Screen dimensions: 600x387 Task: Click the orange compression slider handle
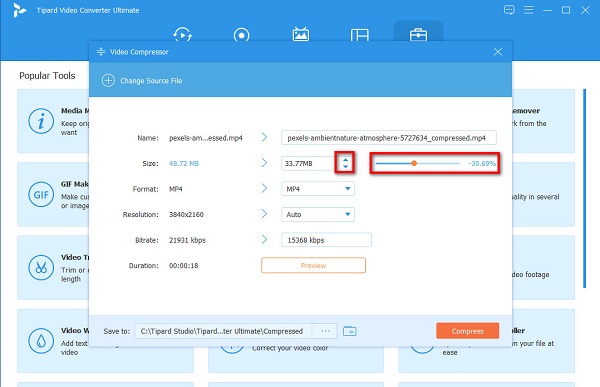pos(414,163)
